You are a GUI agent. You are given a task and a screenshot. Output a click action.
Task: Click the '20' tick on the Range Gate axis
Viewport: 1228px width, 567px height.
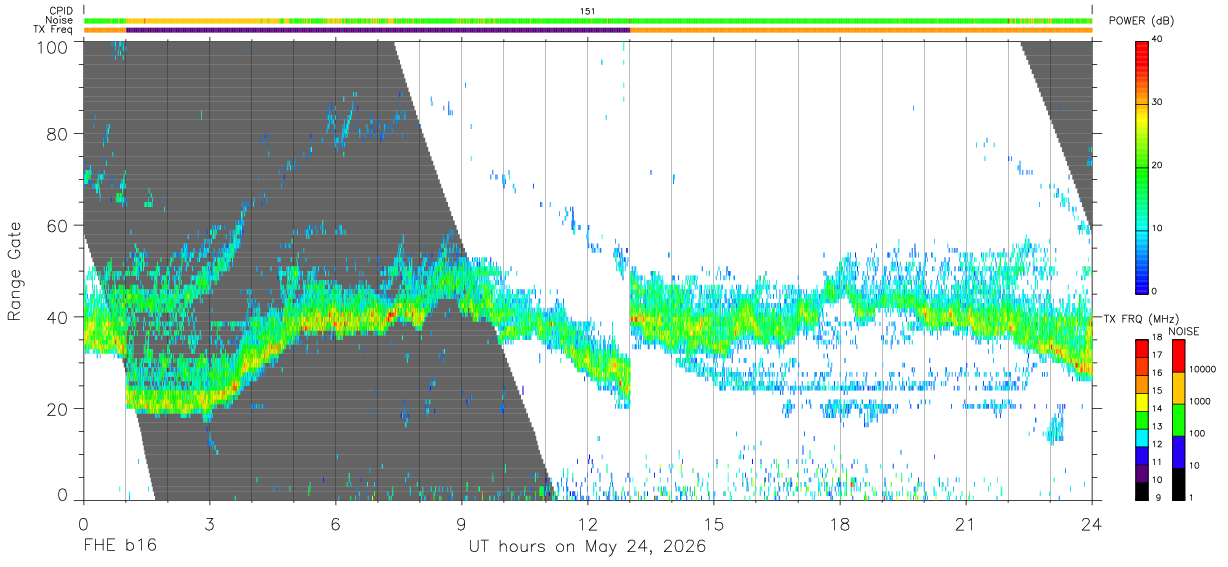(x=56, y=409)
